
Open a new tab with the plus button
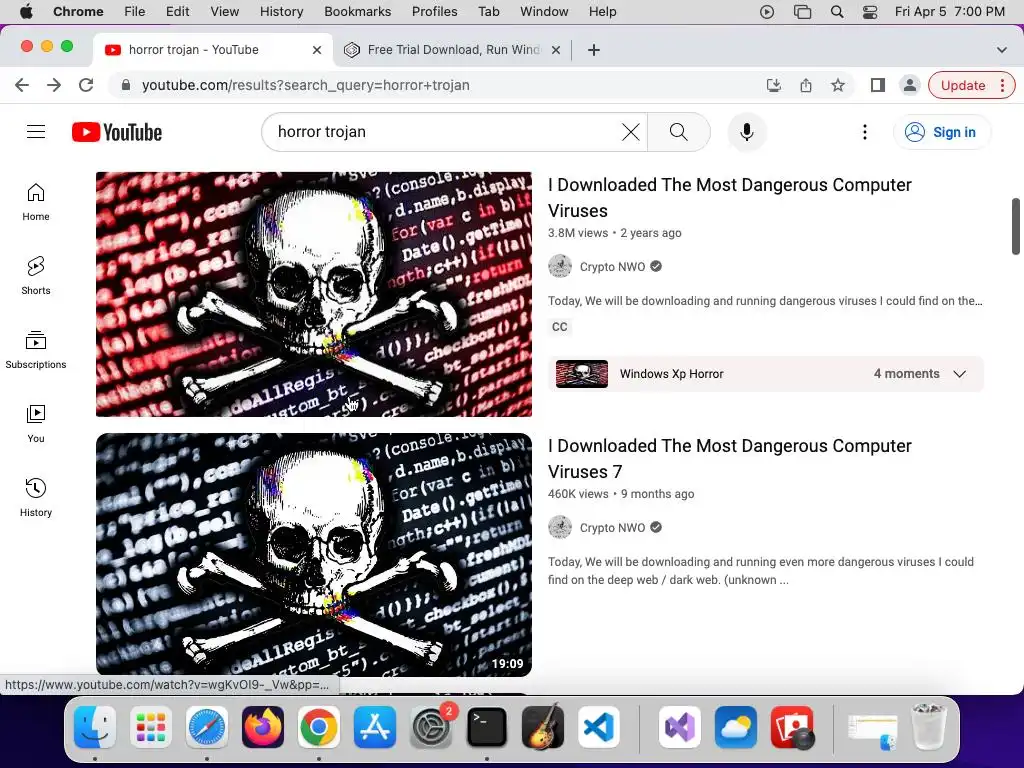coord(594,50)
